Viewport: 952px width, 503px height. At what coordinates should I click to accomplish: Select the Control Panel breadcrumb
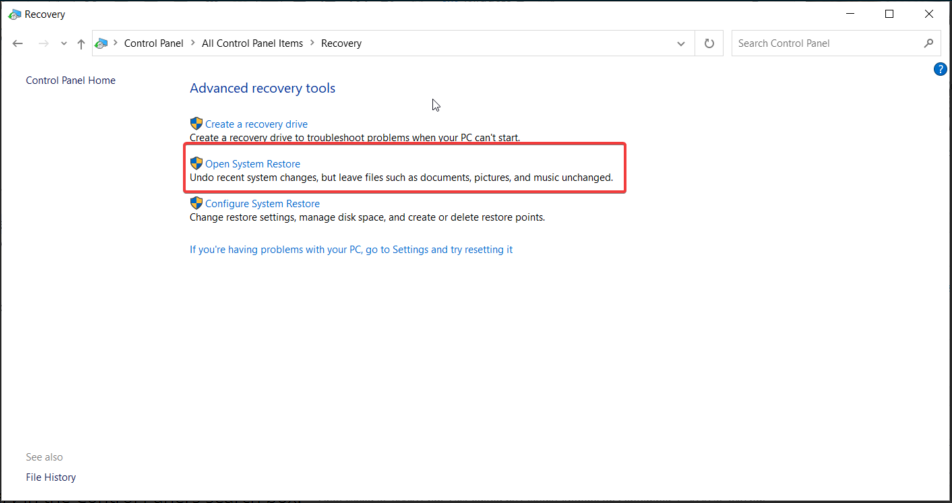click(154, 43)
